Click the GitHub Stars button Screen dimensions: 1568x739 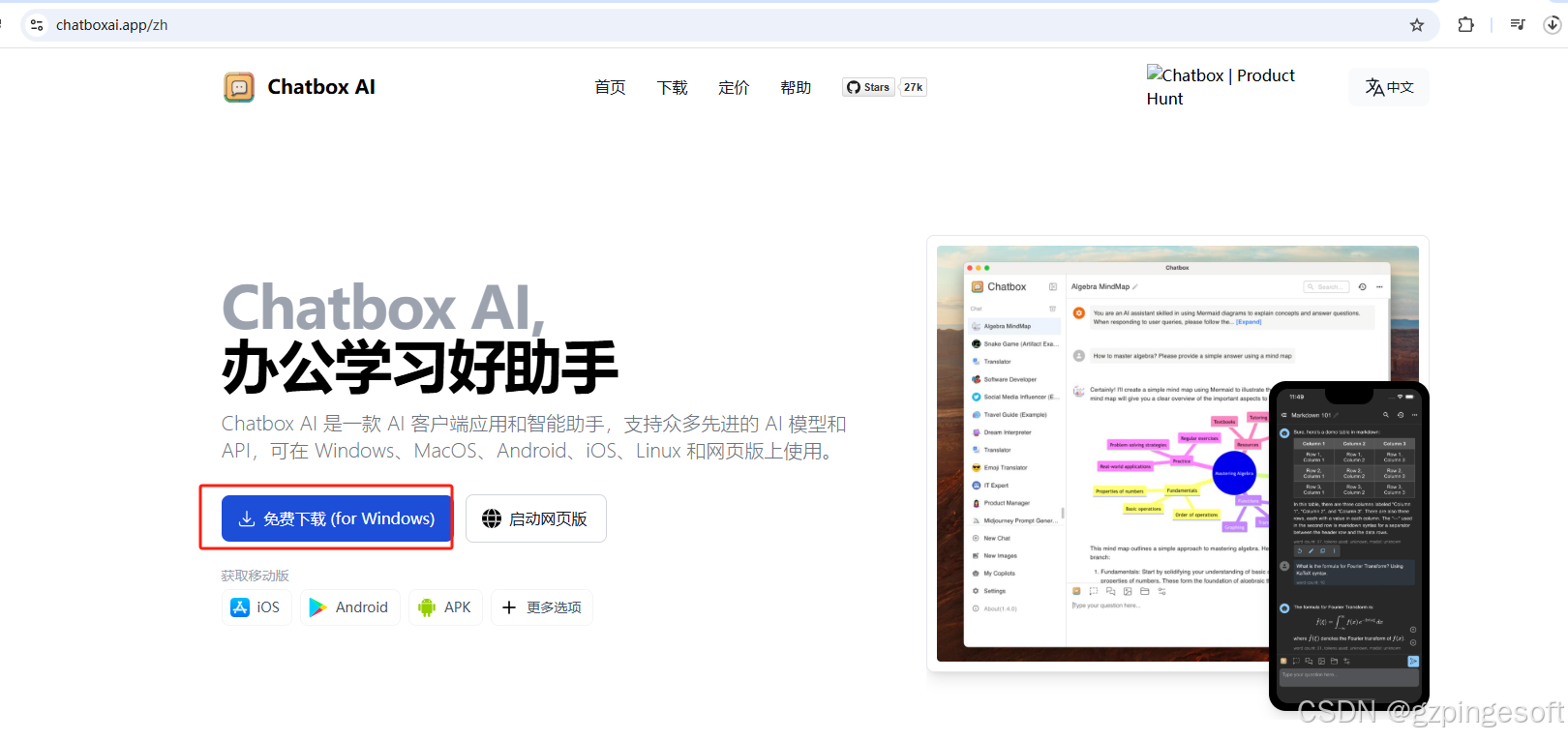(x=868, y=87)
